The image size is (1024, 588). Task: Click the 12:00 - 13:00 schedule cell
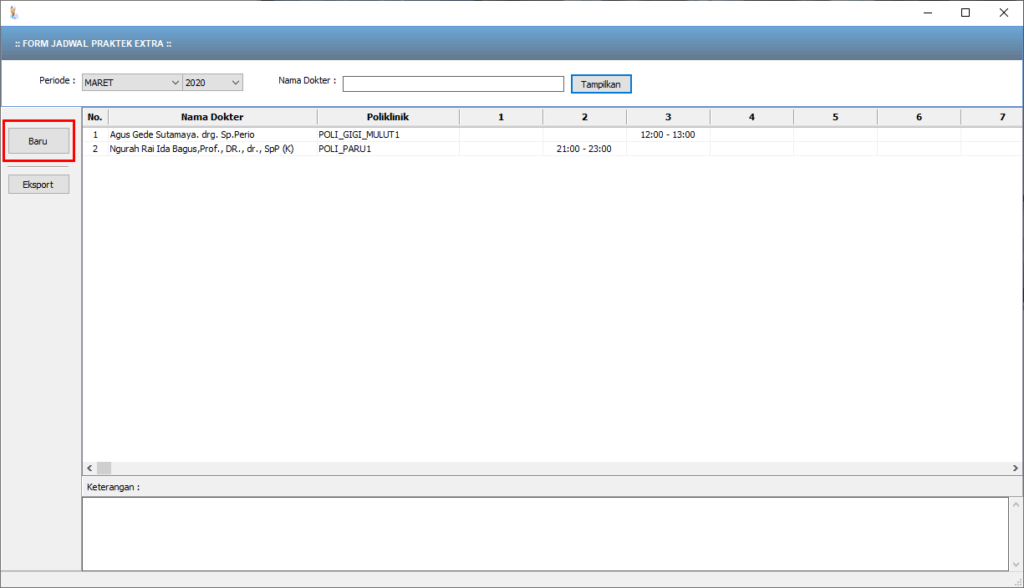tap(667, 134)
